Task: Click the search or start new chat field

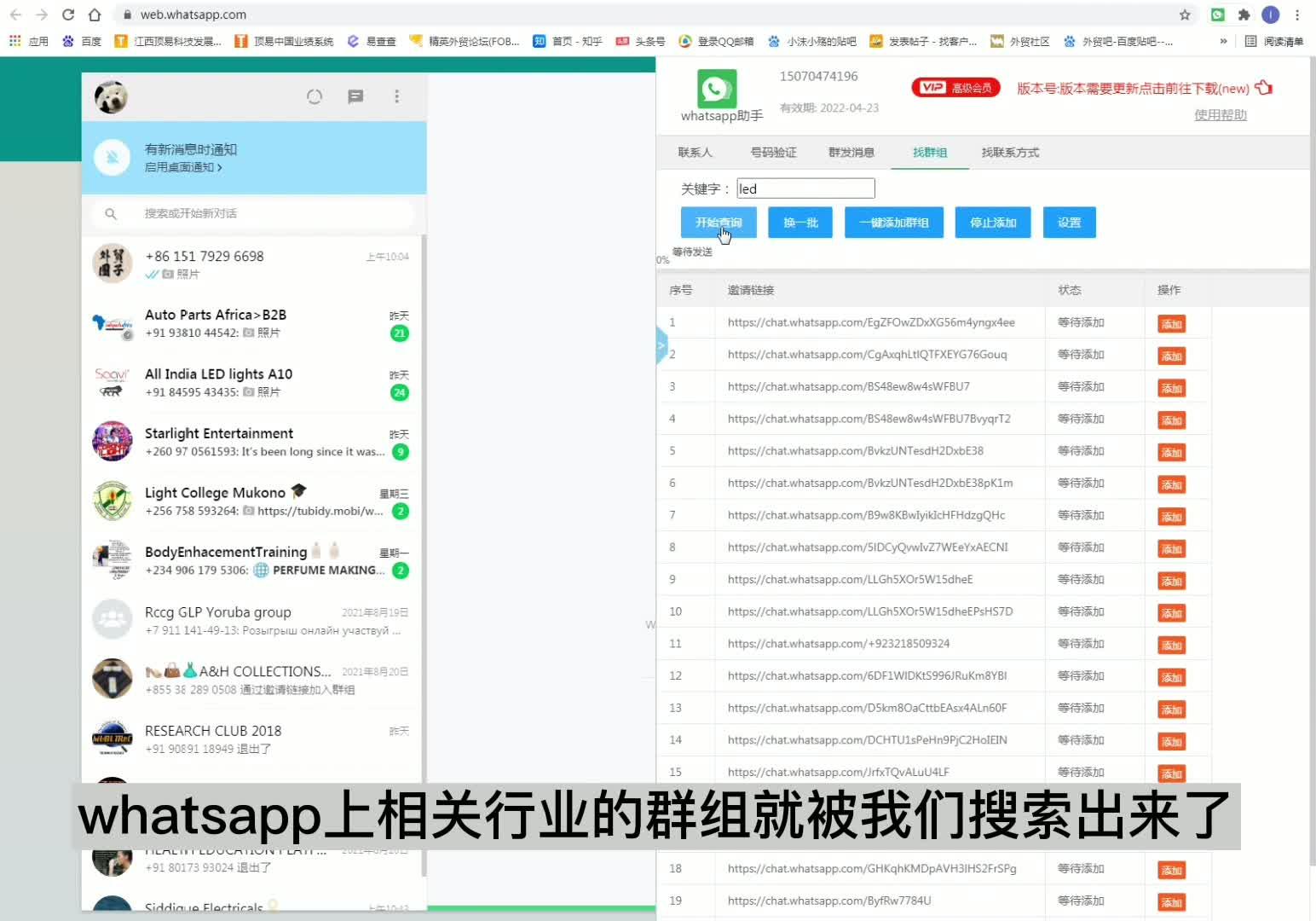Action: click(253, 213)
